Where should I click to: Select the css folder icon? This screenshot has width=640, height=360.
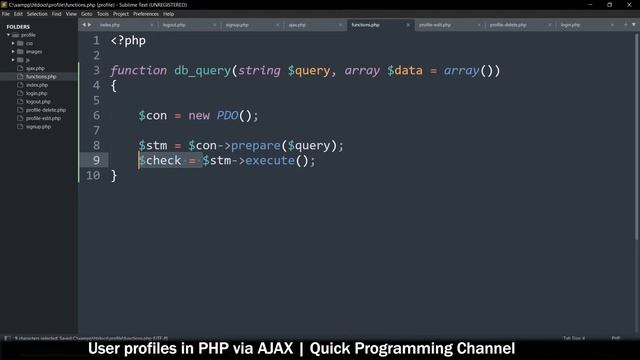click(x=20, y=43)
